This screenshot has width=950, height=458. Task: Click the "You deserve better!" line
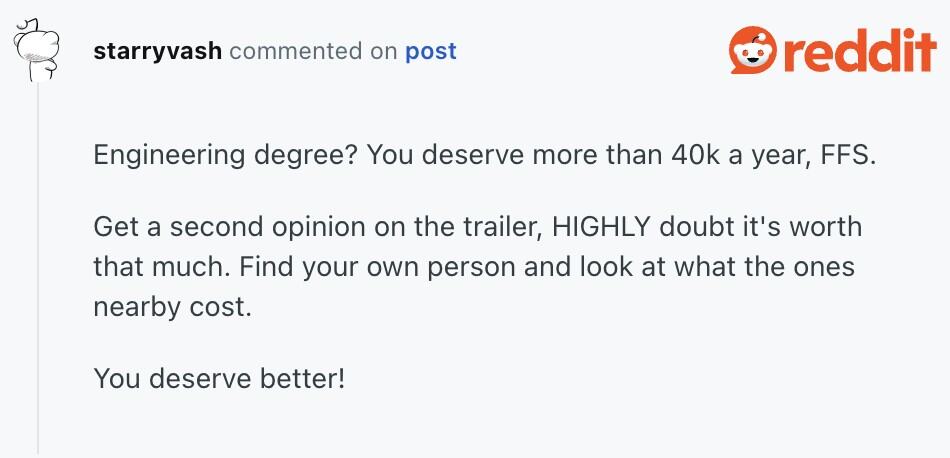pos(219,379)
